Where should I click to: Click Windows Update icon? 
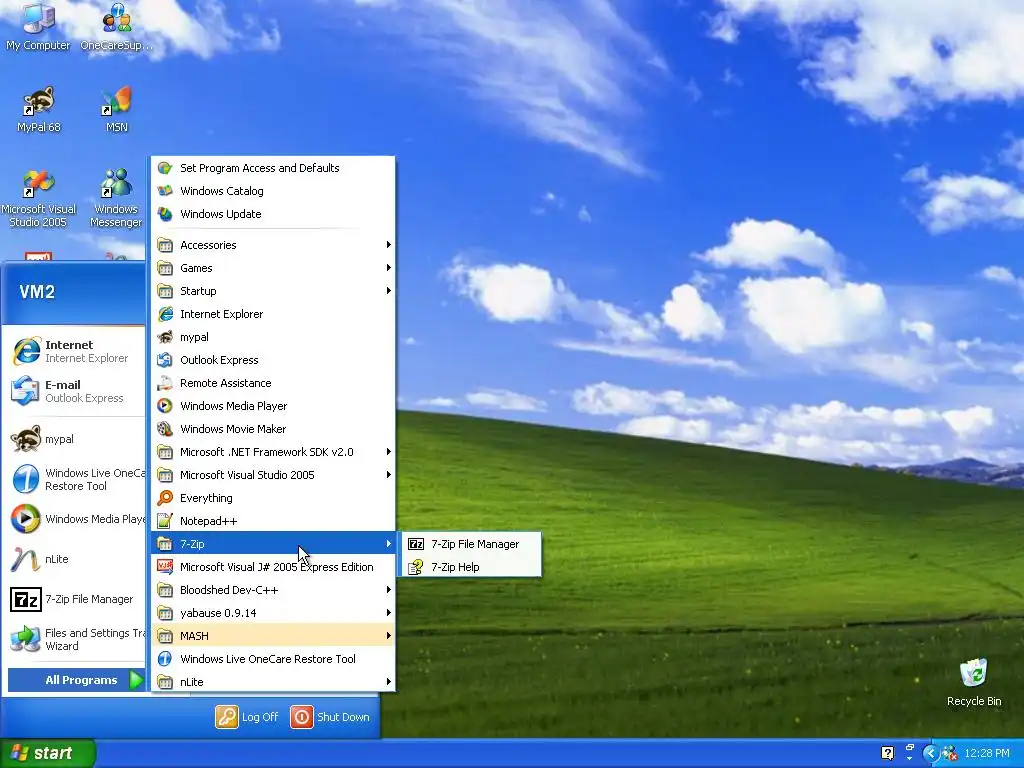[165, 214]
